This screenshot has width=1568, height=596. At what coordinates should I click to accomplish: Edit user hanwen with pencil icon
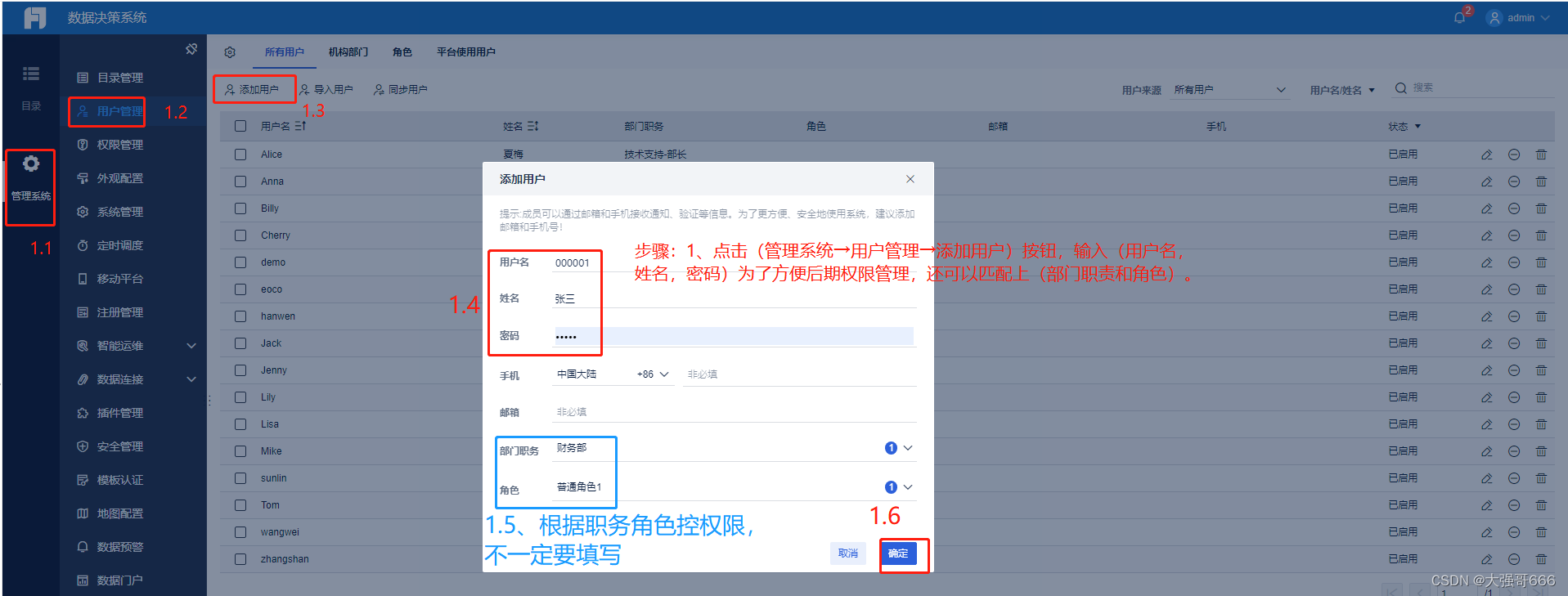pos(1486,316)
